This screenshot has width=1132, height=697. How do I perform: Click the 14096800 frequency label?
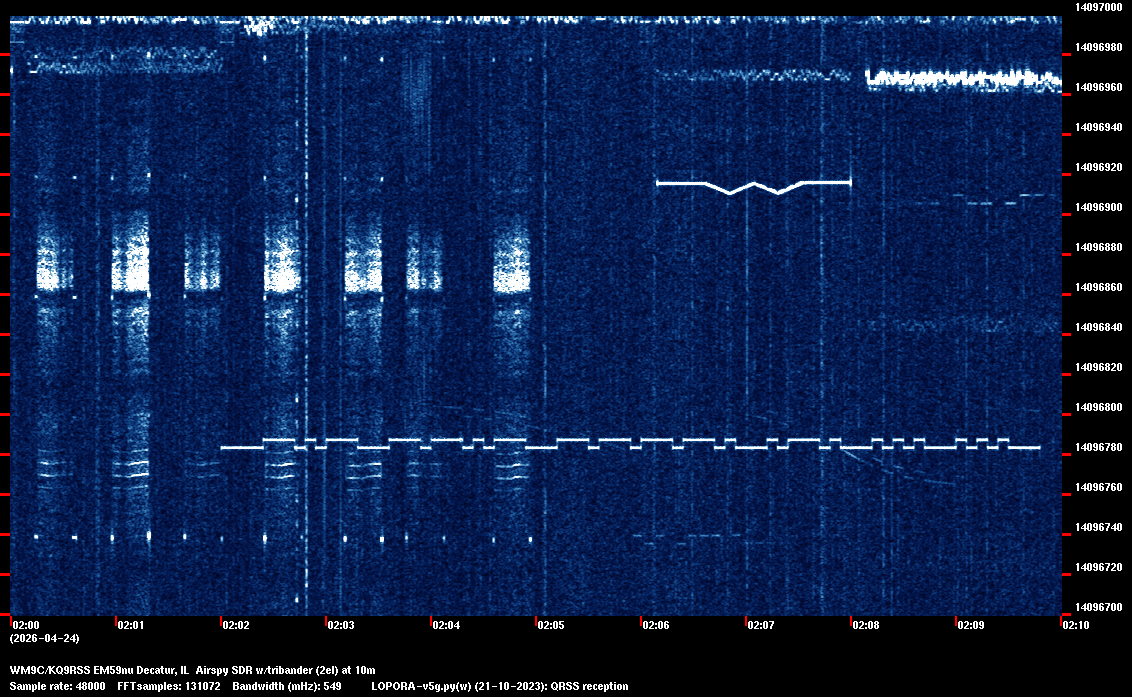coord(1098,407)
